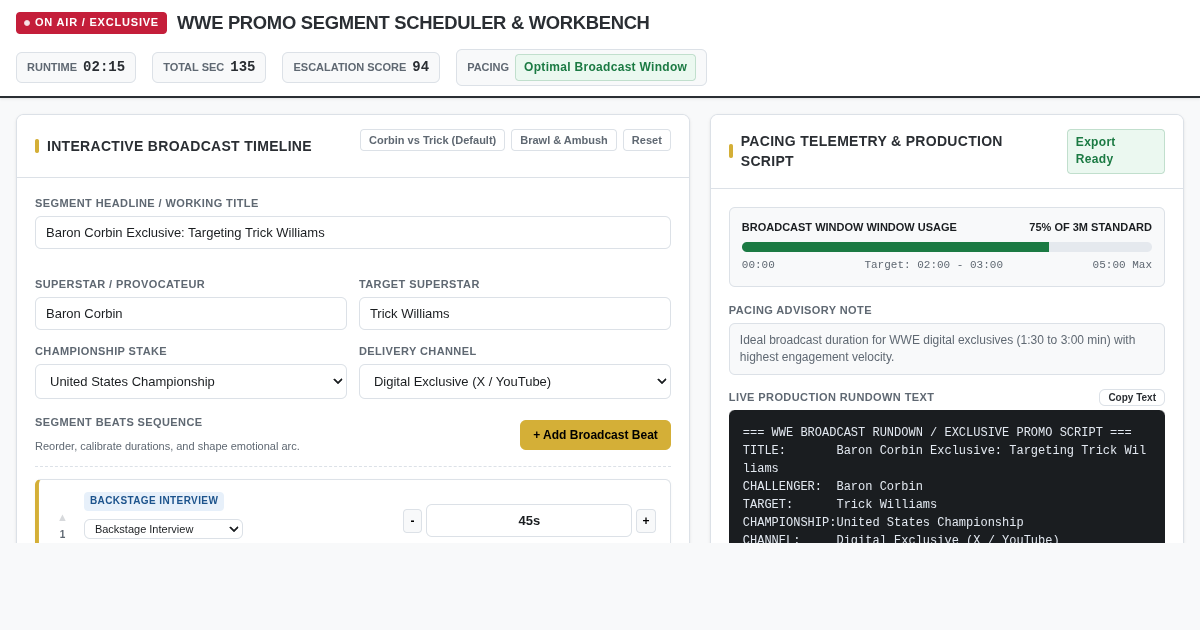Screen dimensions: 1200x630
Task: Open the Championship Stake dropdown
Action: point(191,381)
